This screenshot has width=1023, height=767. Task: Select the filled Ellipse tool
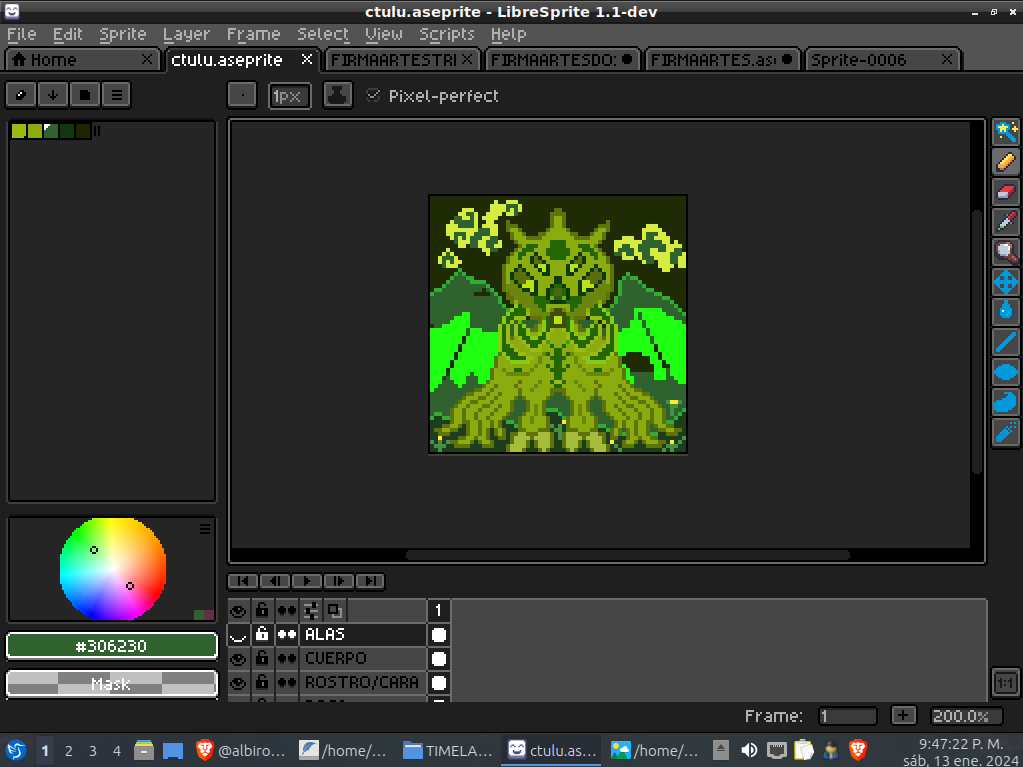(1005, 372)
